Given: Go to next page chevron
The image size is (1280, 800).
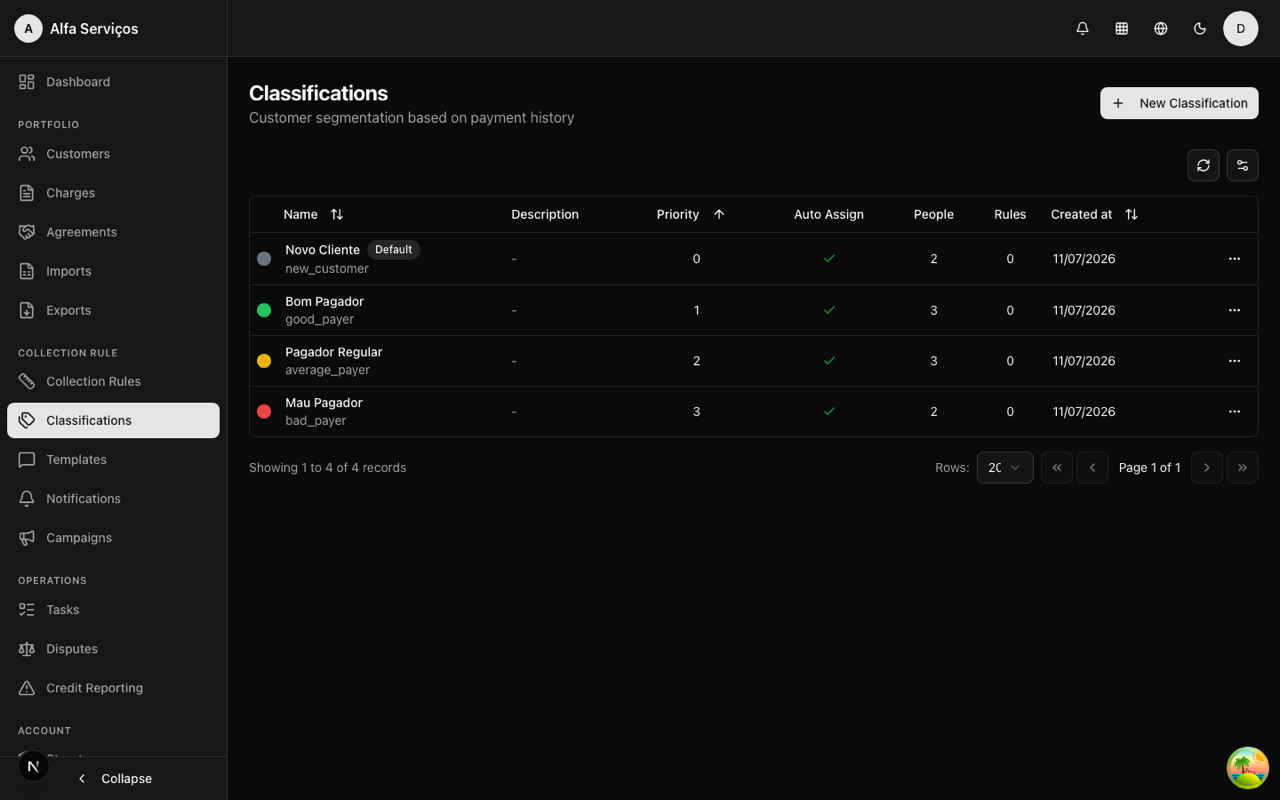Looking at the screenshot, I should click(x=1206, y=467).
